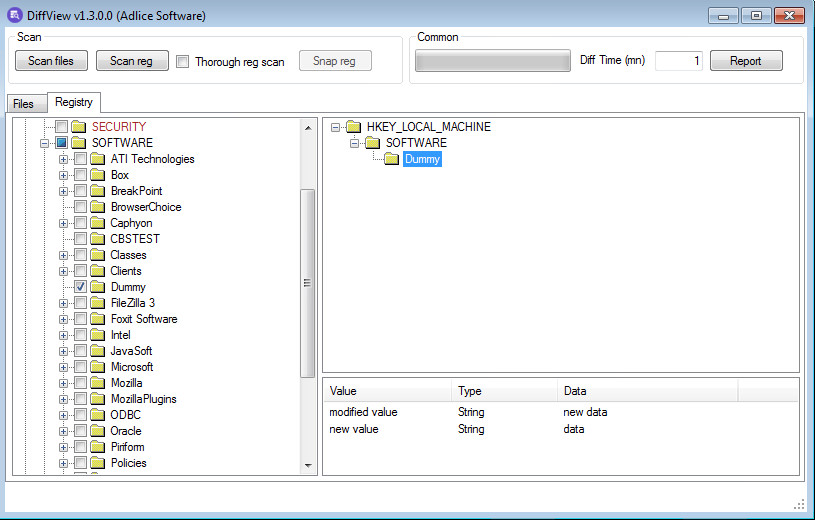This screenshot has width=815, height=520.
Task: Expand the Policies node
Action: click(x=63, y=463)
